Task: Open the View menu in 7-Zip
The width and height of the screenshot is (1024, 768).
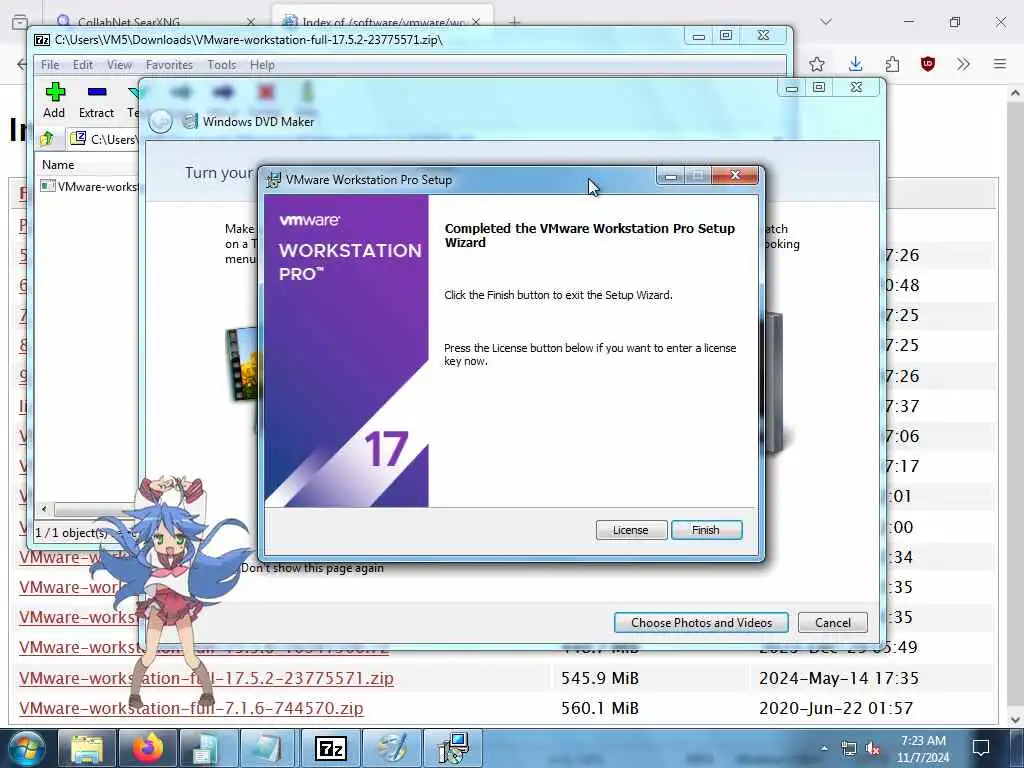Action: 120,65
